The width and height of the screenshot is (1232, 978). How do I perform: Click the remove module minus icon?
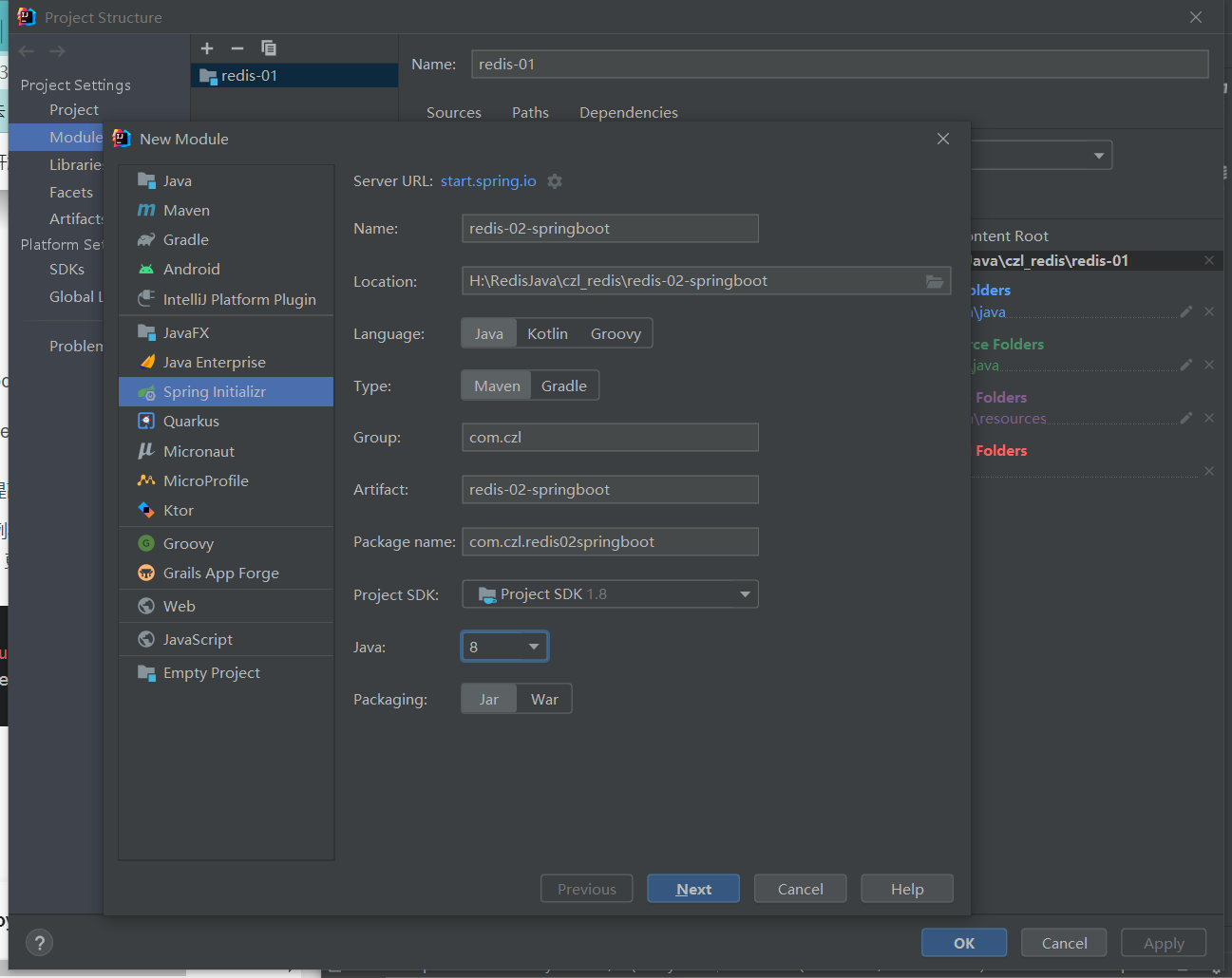pyautogui.click(x=237, y=48)
